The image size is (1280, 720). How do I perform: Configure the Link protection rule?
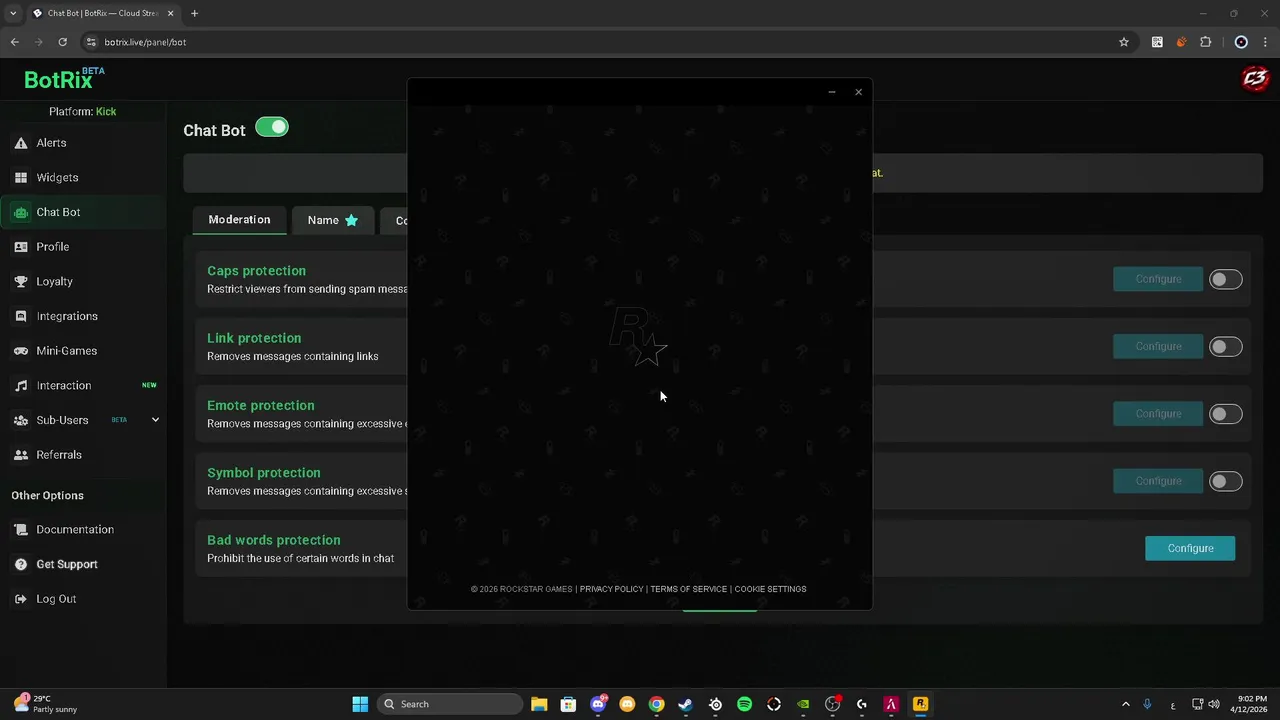(x=1158, y=346)
